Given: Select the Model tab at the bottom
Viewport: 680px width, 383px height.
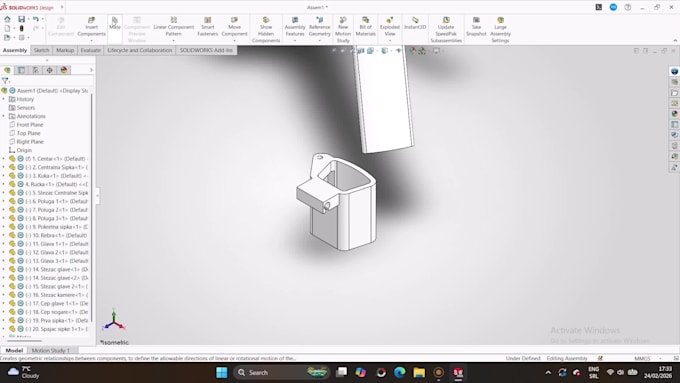Looking at the screenshot, I should pos(14,350).
